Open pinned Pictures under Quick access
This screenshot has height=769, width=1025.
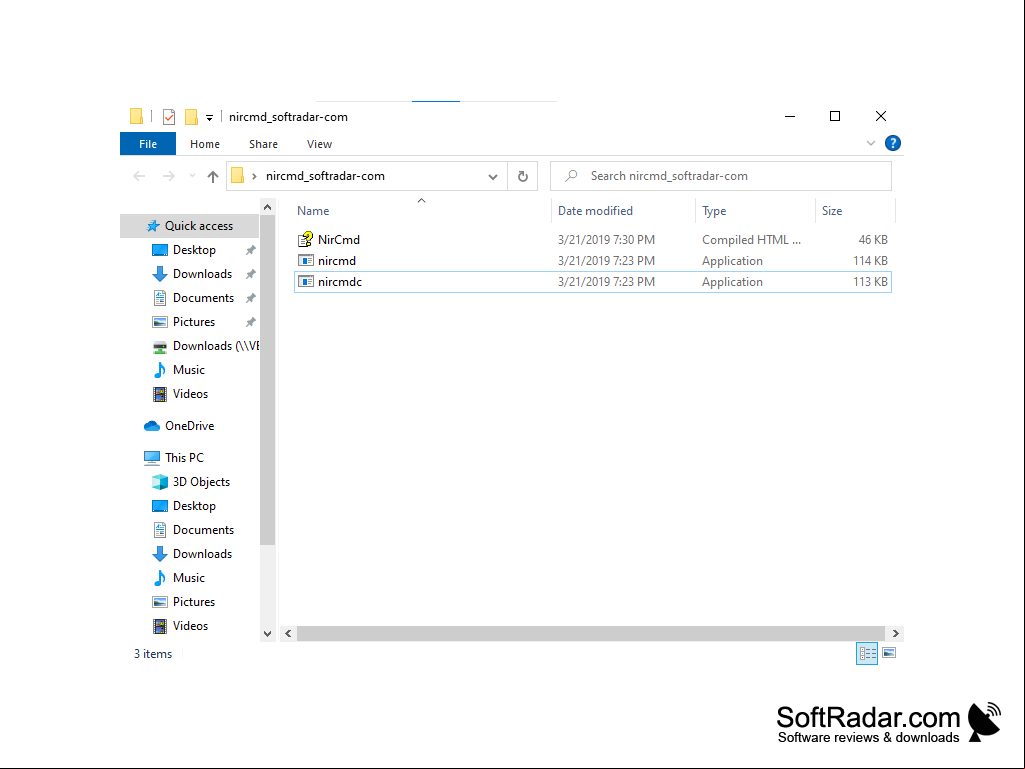point(193,322)
